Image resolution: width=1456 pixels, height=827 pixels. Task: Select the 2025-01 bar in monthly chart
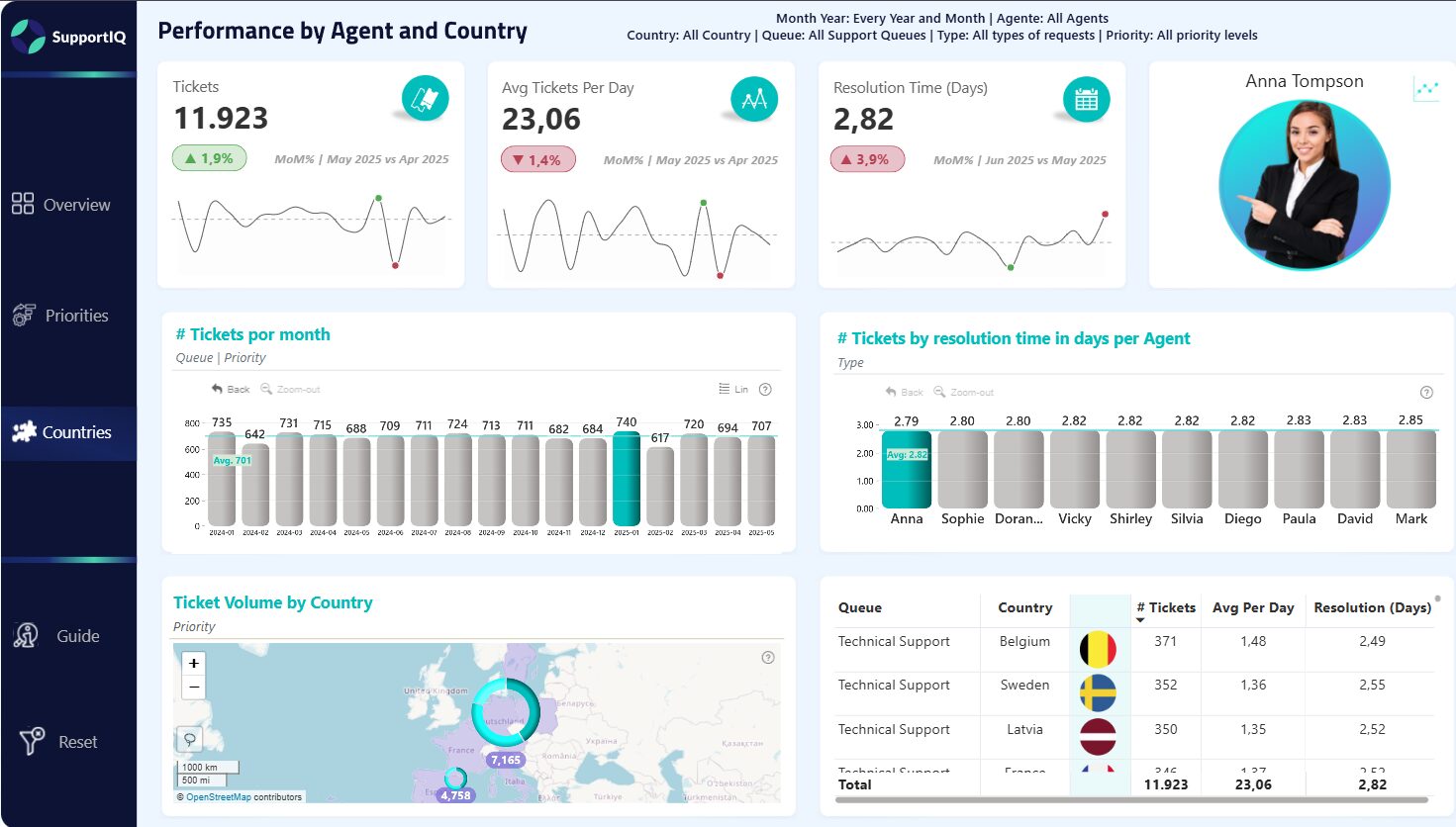(x=627, y=478)
